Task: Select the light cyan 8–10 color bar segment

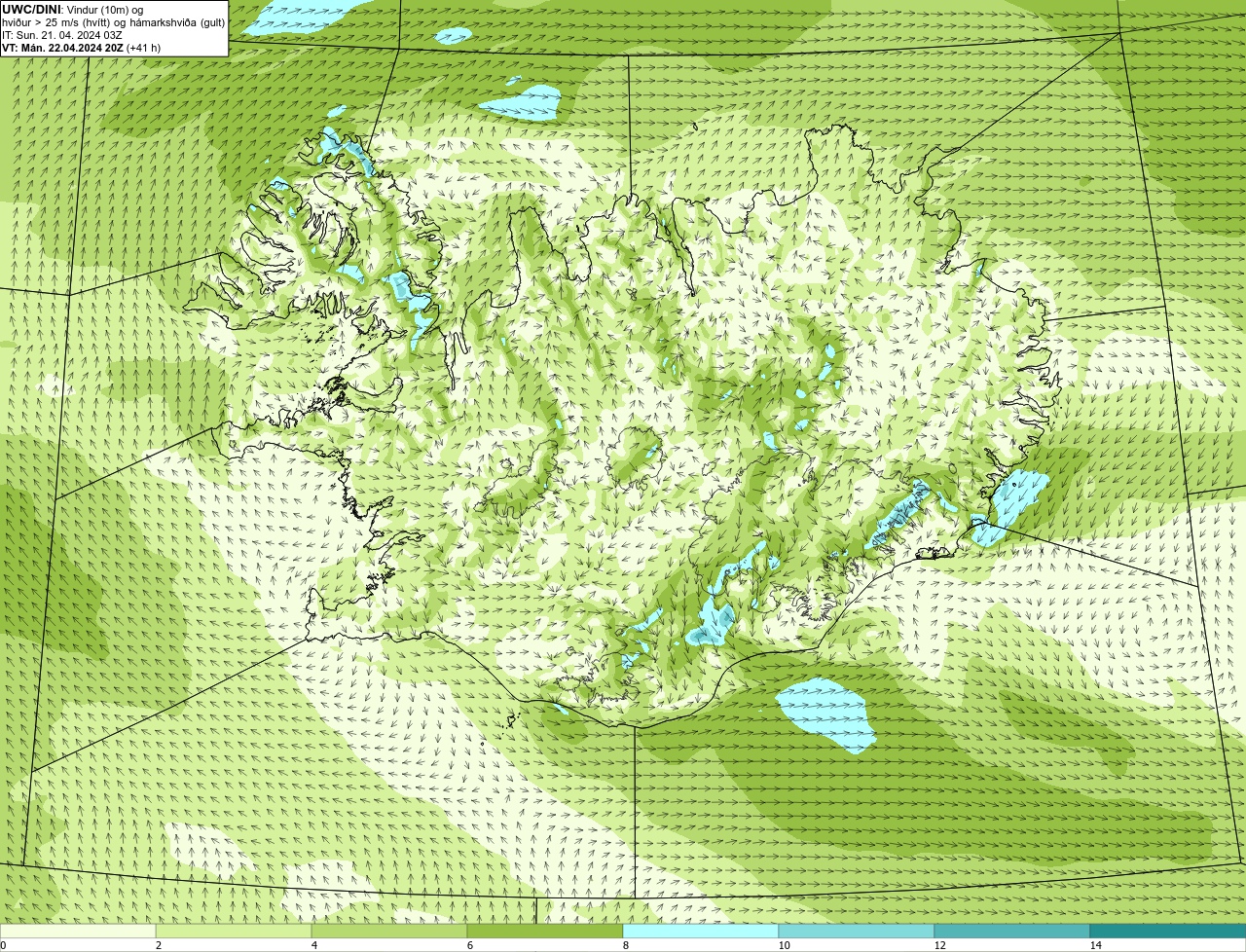Action: pyautogui.click(x=701, y=932)
